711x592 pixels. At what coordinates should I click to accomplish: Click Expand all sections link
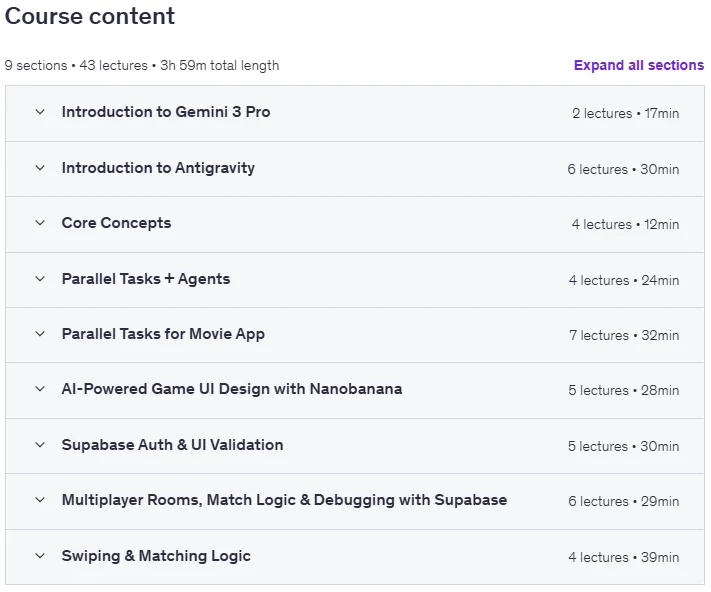point(639,65)
